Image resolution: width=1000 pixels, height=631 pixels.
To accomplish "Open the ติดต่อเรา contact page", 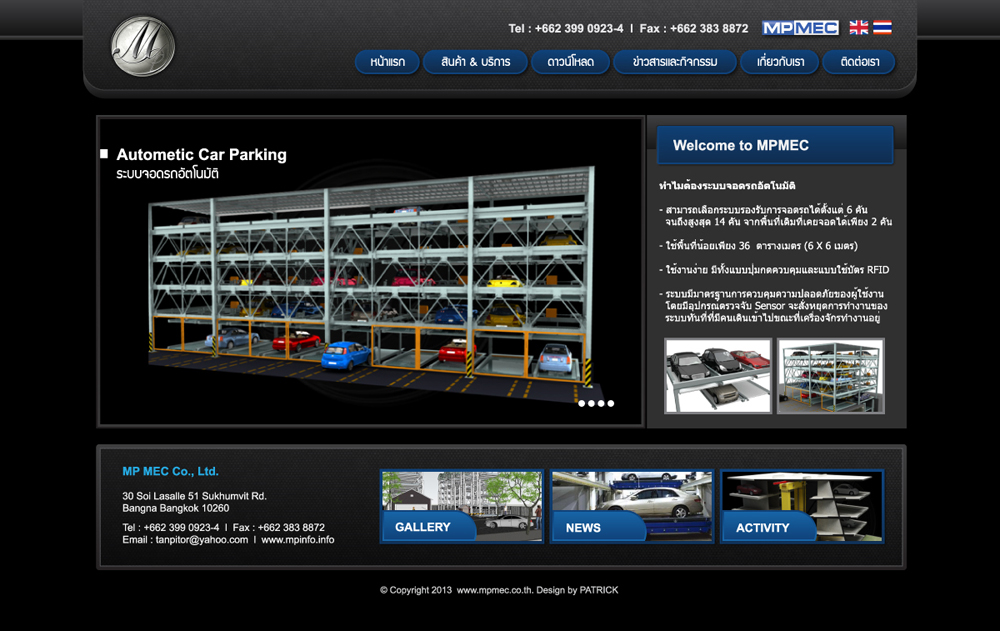I will 859,62.
